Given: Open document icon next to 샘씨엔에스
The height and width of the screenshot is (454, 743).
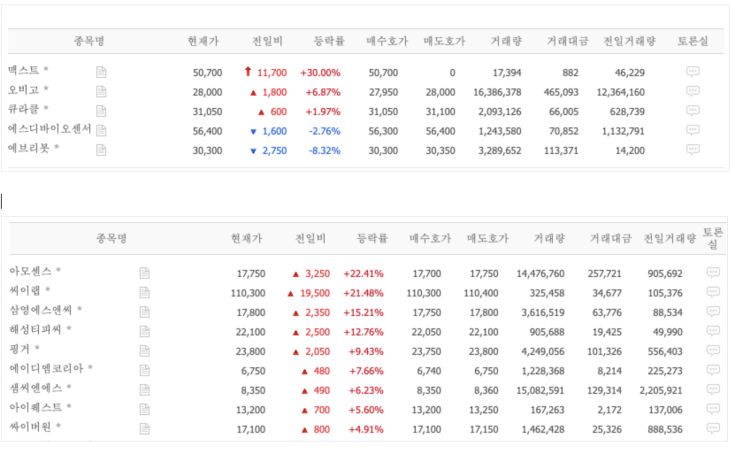Looking at the screenshot, I should point(145,390).
